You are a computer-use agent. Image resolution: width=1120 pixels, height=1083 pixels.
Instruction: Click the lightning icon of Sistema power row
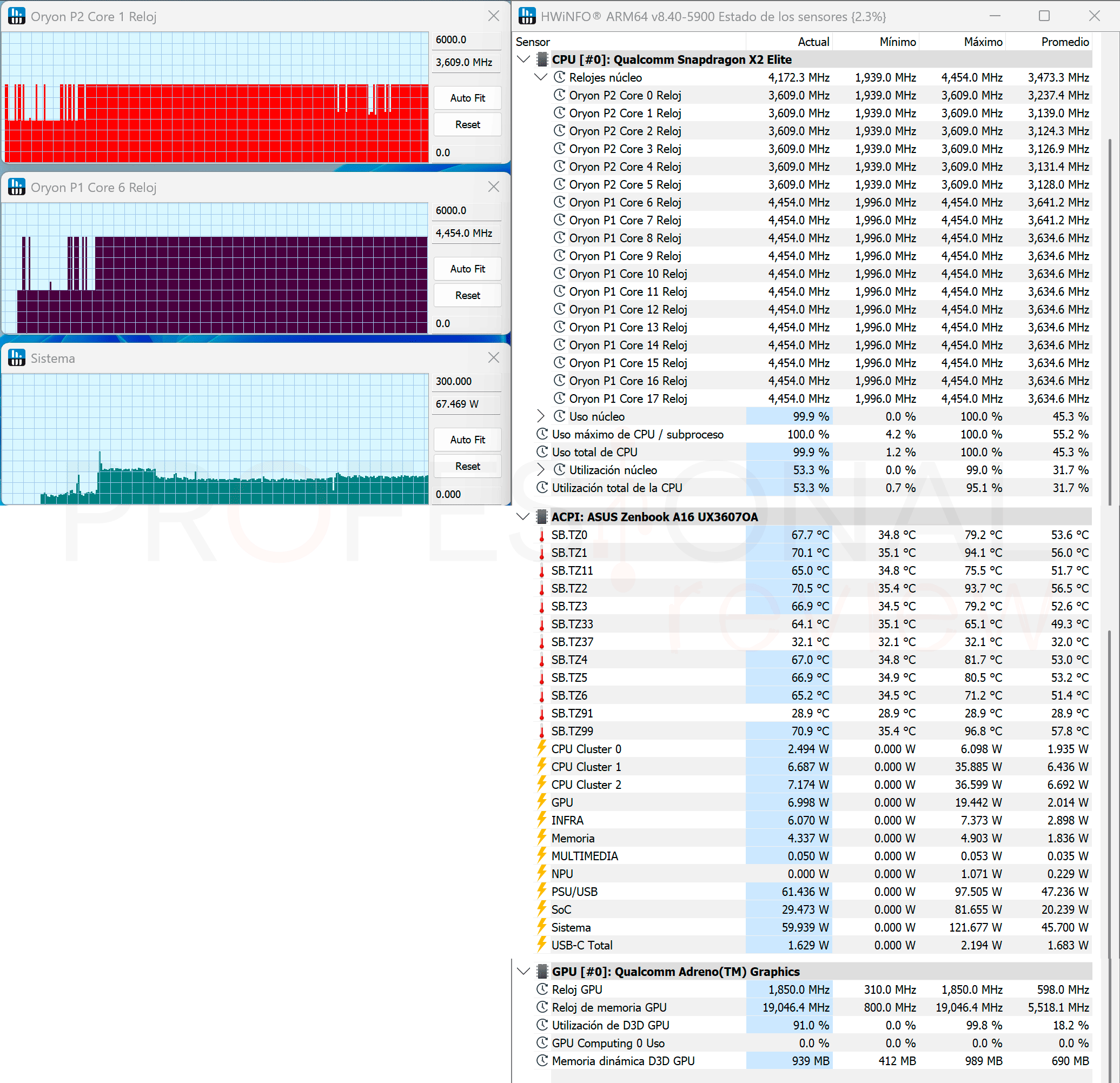pos(542,927)
